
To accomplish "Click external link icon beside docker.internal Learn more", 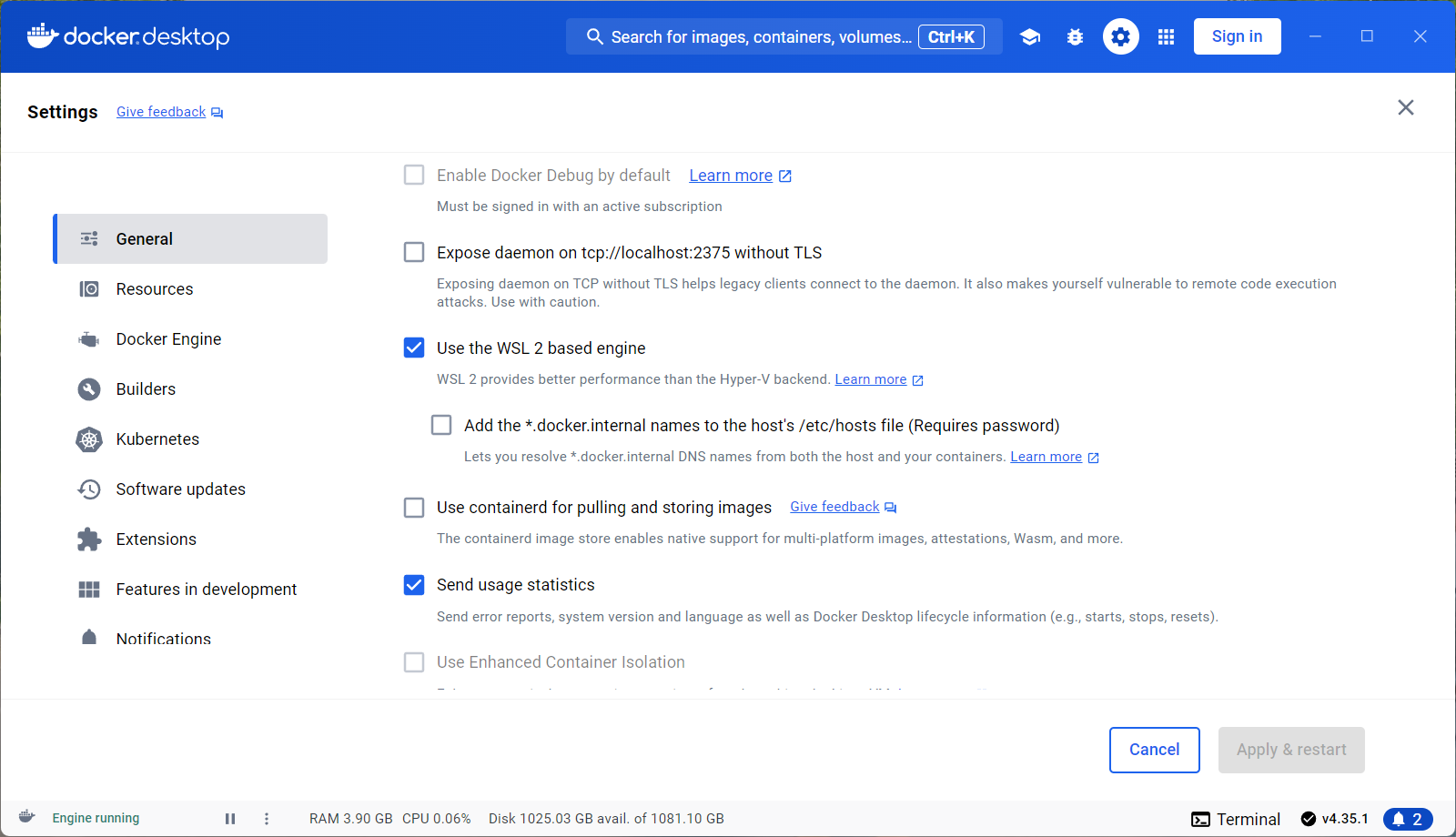I will [x=1094, y=458].
